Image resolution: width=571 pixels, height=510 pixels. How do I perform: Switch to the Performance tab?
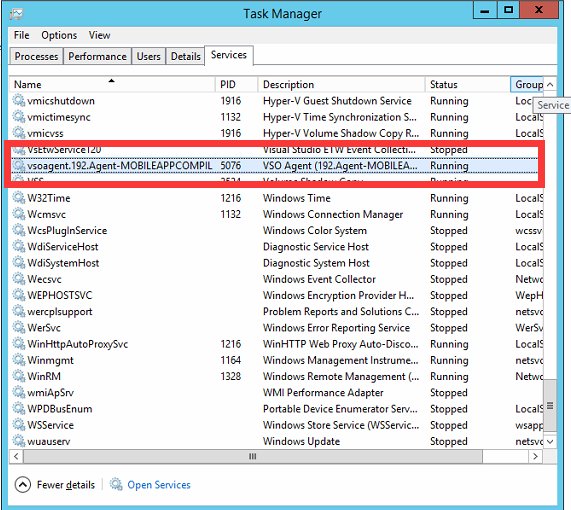pyautogui.click(x=97, y=56)
